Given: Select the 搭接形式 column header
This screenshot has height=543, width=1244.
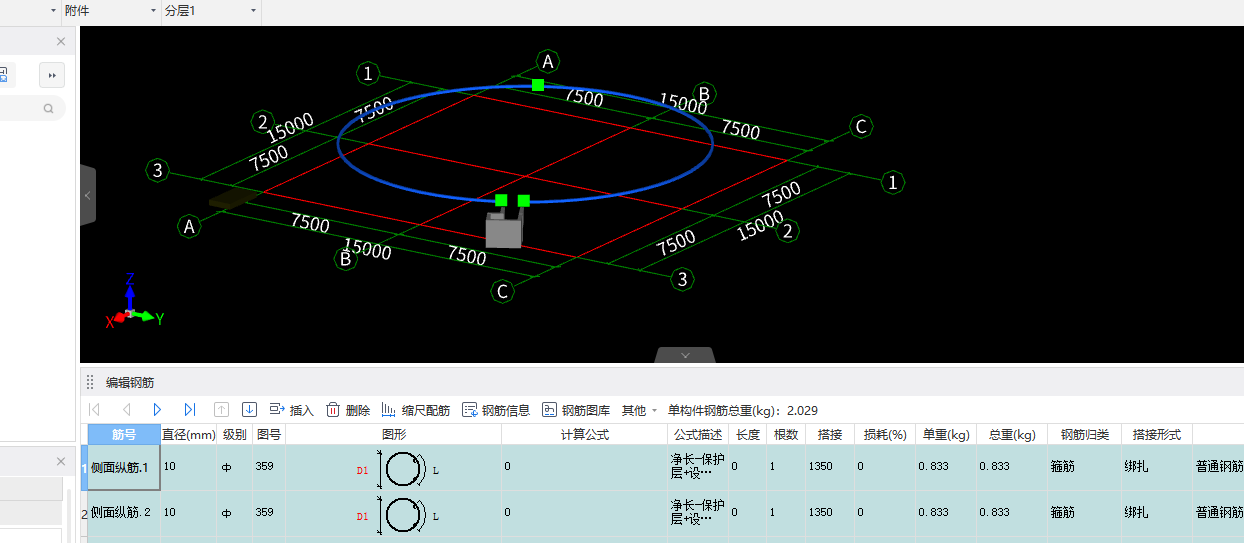Looking at the screenshot, I should click(1156, 434).
